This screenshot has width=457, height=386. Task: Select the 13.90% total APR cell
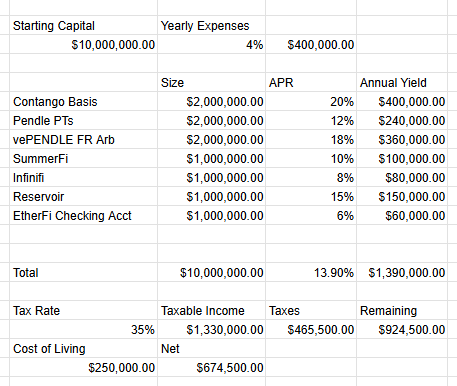point(311,272)
